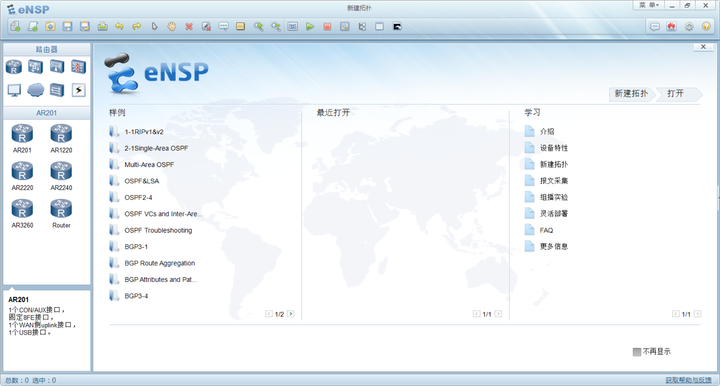This screenshot has height=386, width=720.
Task: Click the red X delete tool
Action: (189, 27)
